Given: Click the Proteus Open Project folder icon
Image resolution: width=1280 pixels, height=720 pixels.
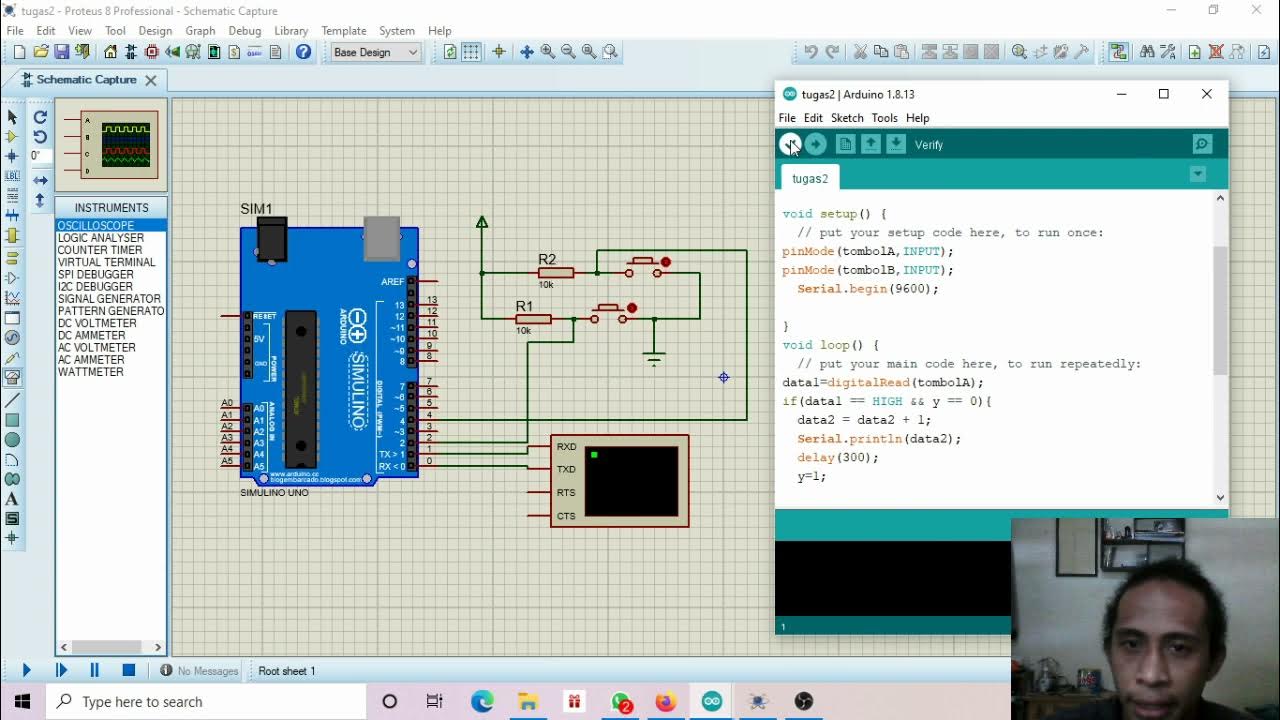Looking at the screenshot, I should click(x=41, y=52).
